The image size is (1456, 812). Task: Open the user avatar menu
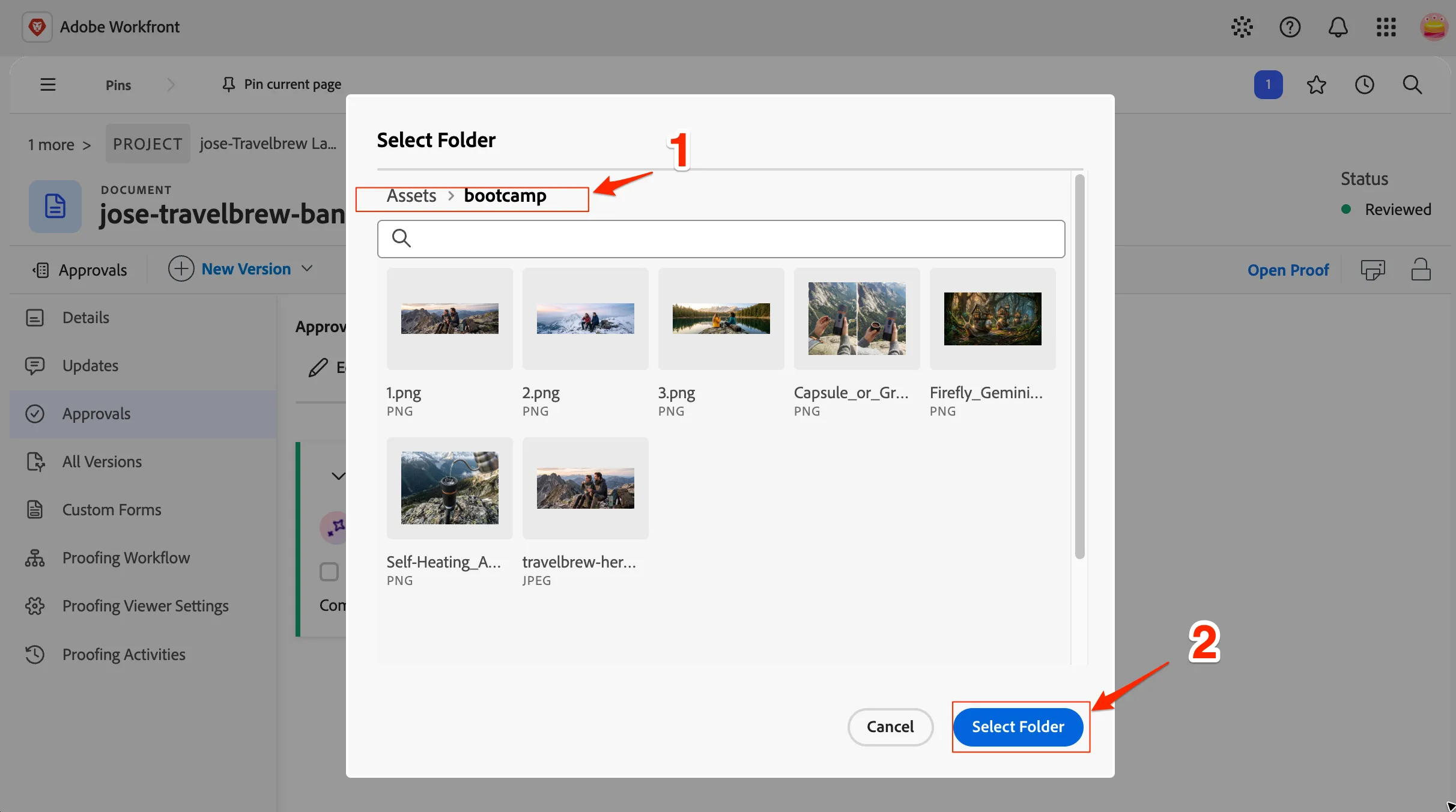[x=1434, y=27]
